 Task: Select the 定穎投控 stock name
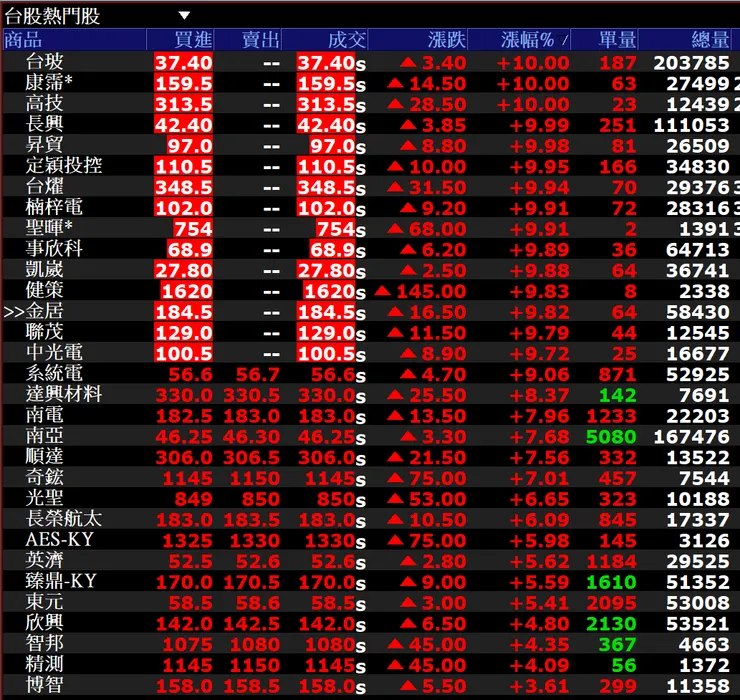64,166
